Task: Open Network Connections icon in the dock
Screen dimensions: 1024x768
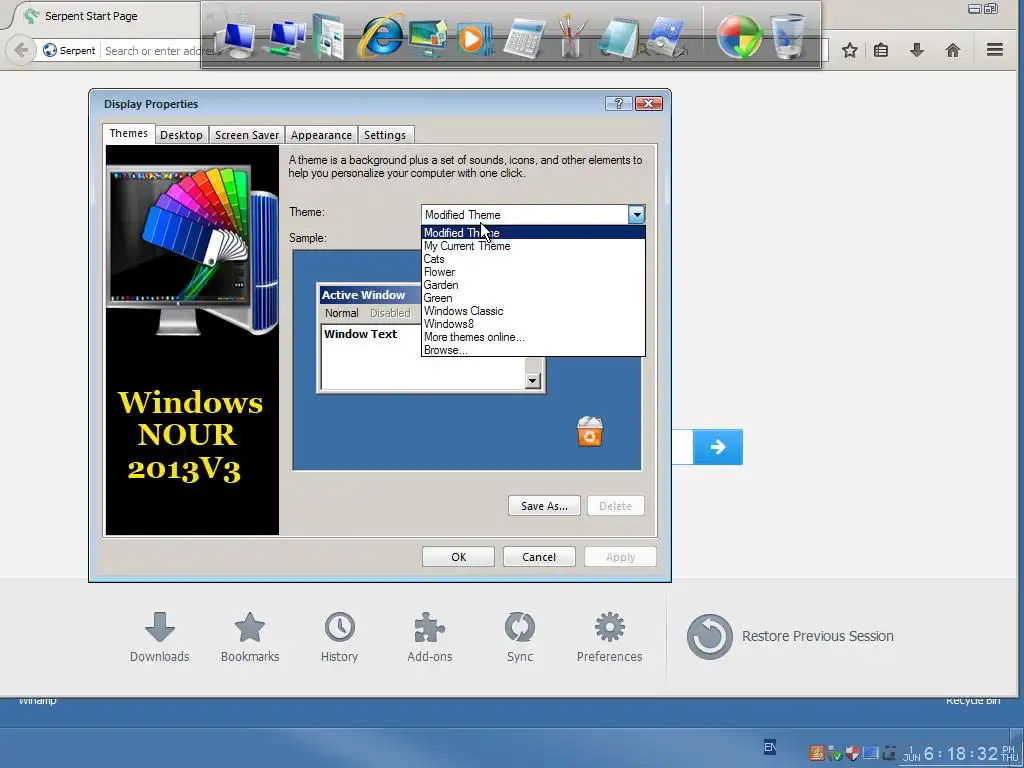Action: [x=287, y=38]
